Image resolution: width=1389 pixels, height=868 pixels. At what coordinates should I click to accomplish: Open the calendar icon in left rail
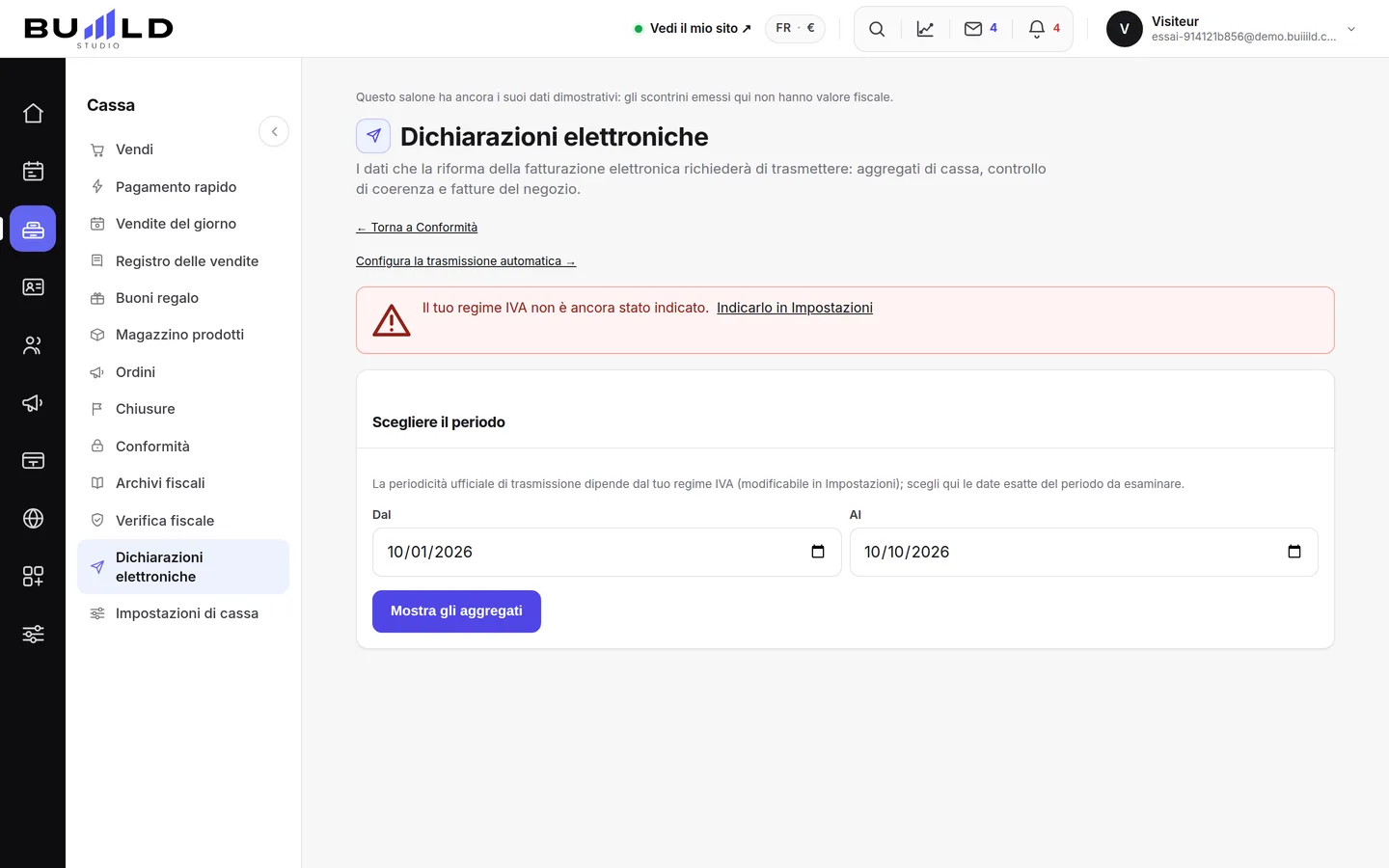[x=33, y=172]
